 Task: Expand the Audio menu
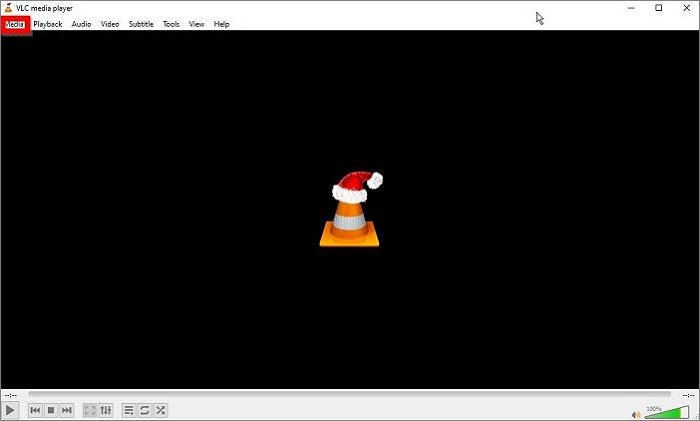tap(81, 24)
